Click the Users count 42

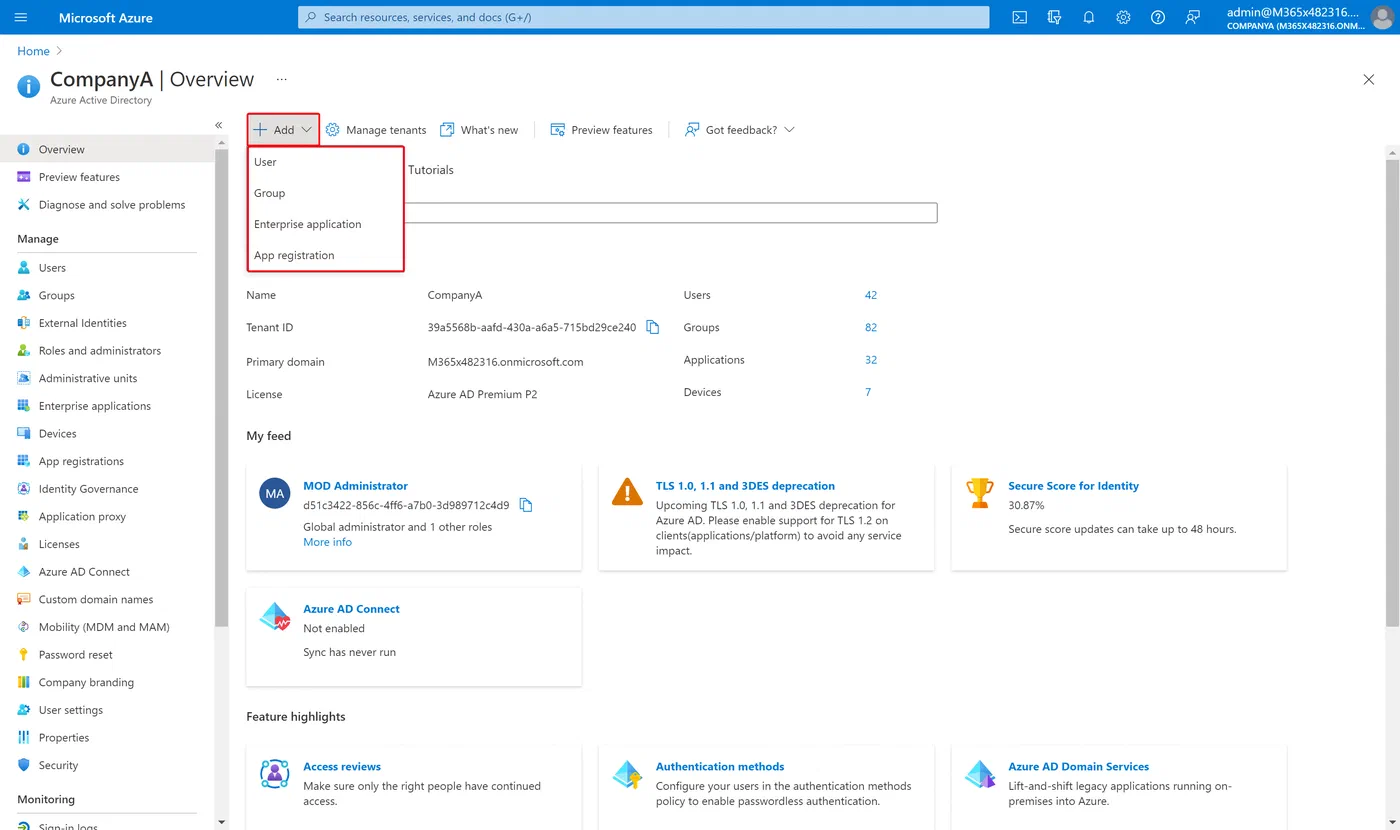click(871, 295)
